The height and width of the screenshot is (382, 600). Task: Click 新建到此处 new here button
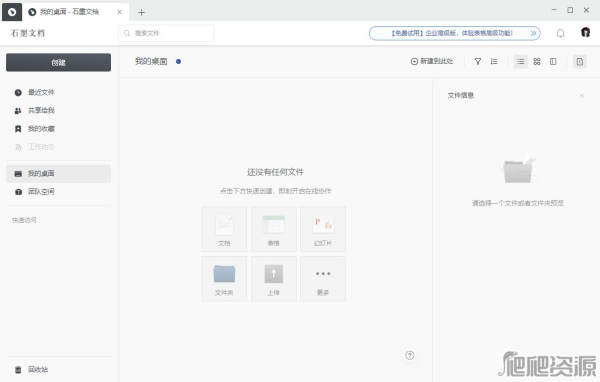click(x=432, y=61)
